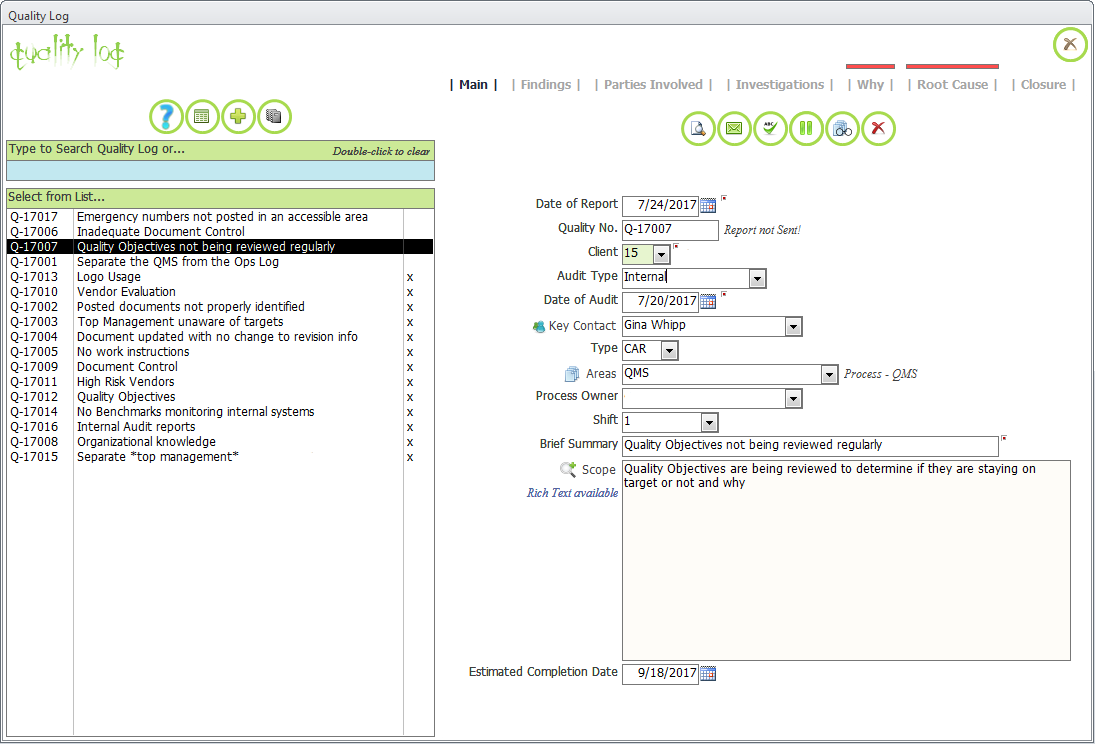
Task: Click the Key Contact people icon
Action: 538,326
